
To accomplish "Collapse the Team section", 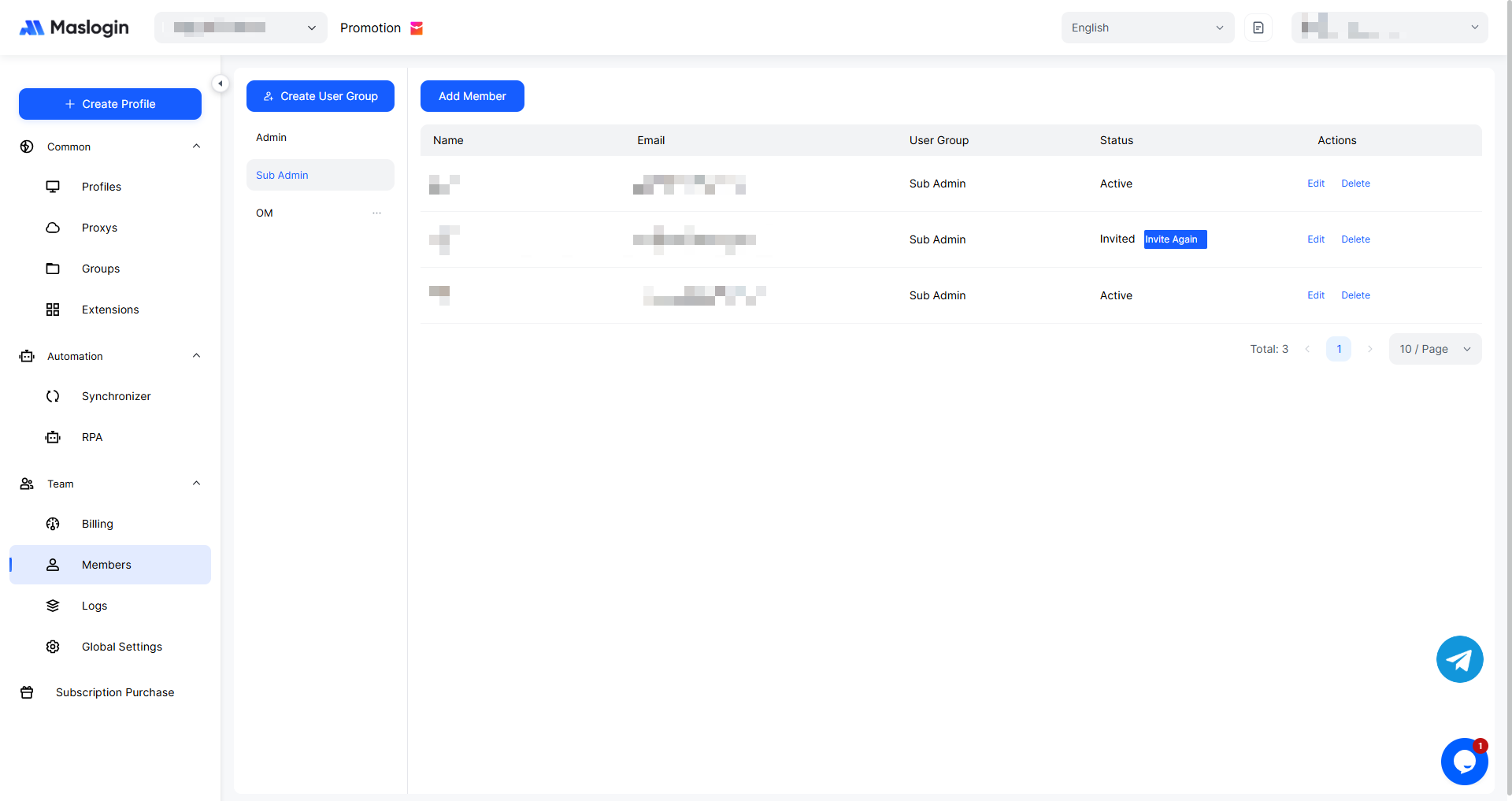I will pyautogui.click(x=197, y=484).
